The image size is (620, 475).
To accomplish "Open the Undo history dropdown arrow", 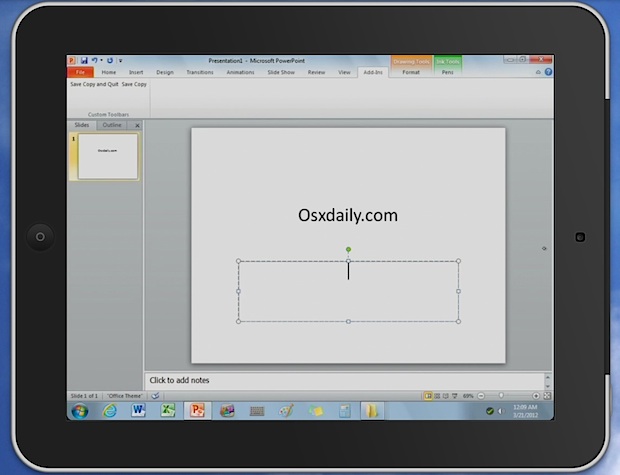I will coord(102,61).
